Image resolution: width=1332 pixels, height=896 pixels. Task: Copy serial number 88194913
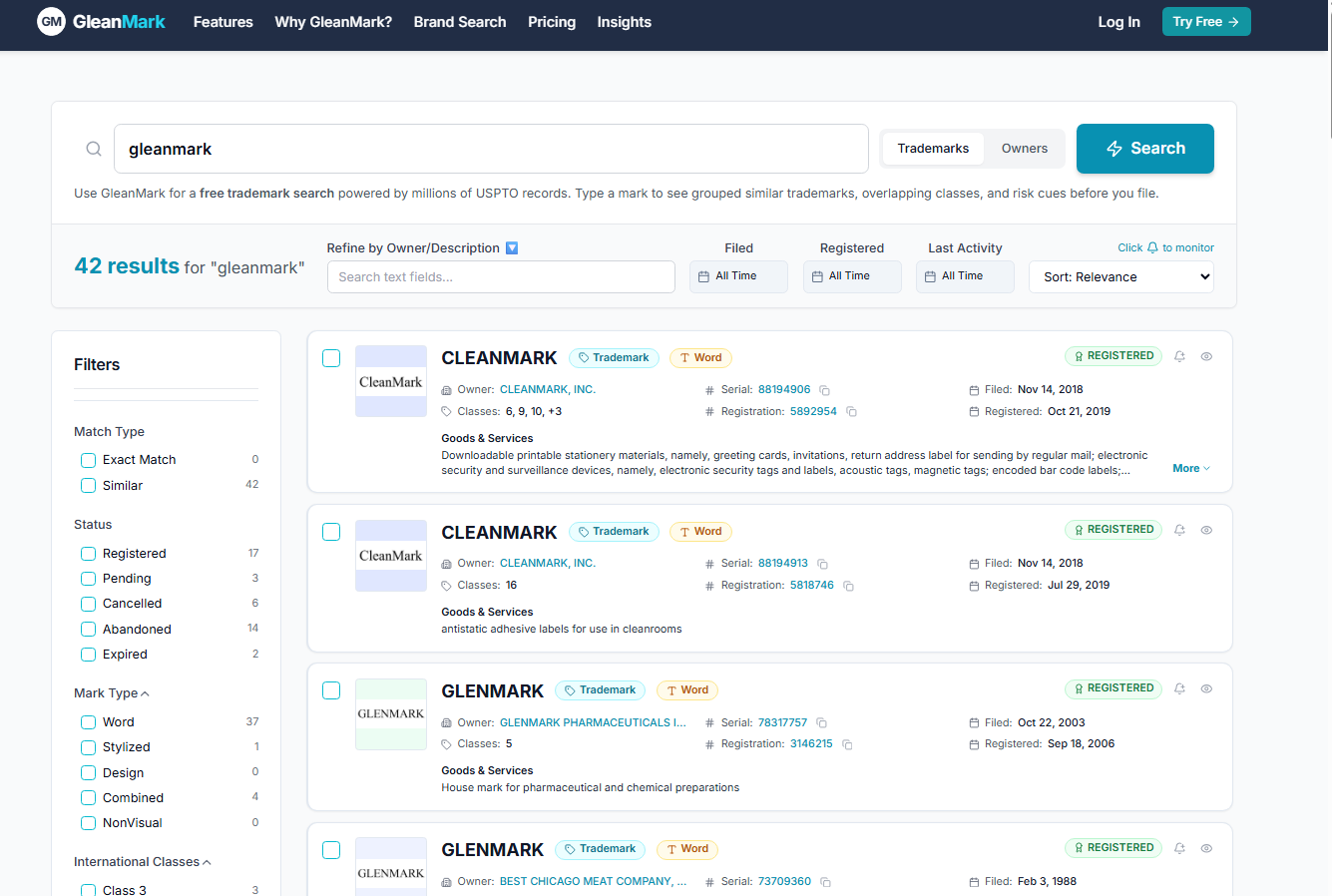tap(822, 564)
